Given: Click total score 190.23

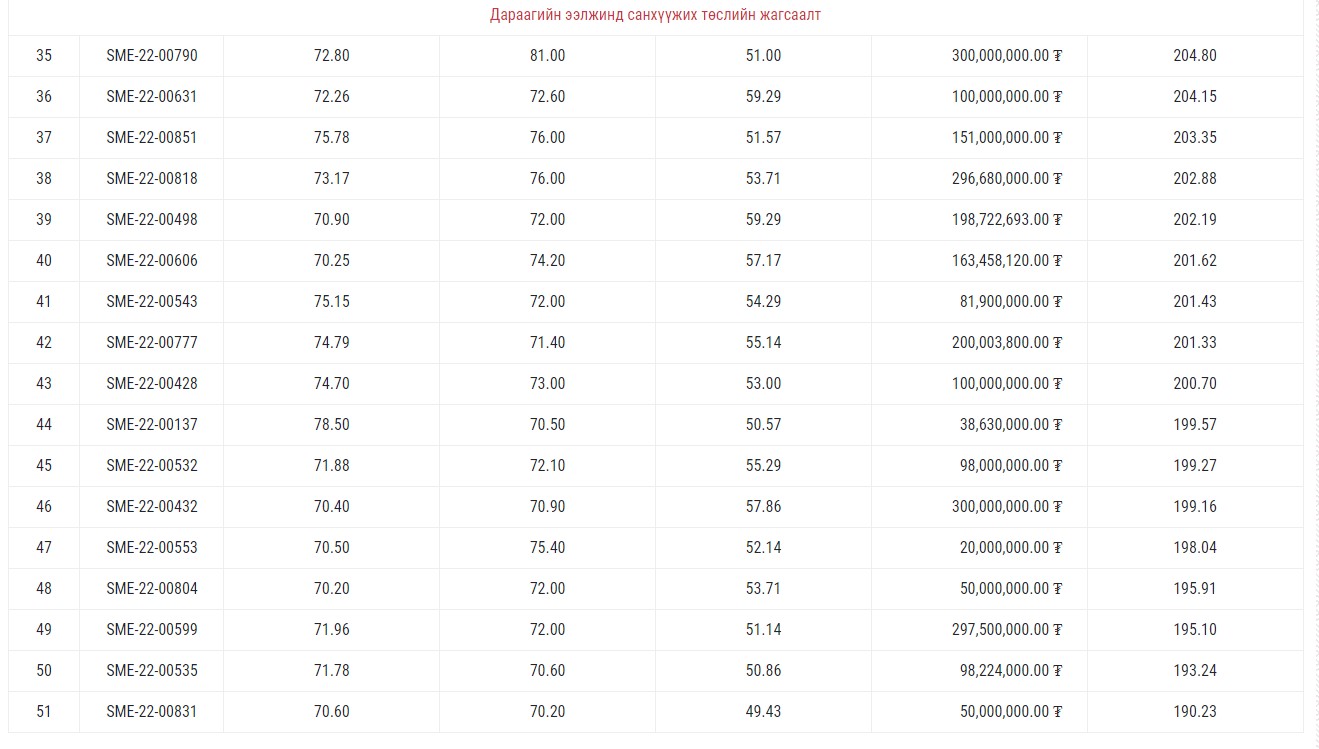Looking at the screenshot, I should 1194,712.
